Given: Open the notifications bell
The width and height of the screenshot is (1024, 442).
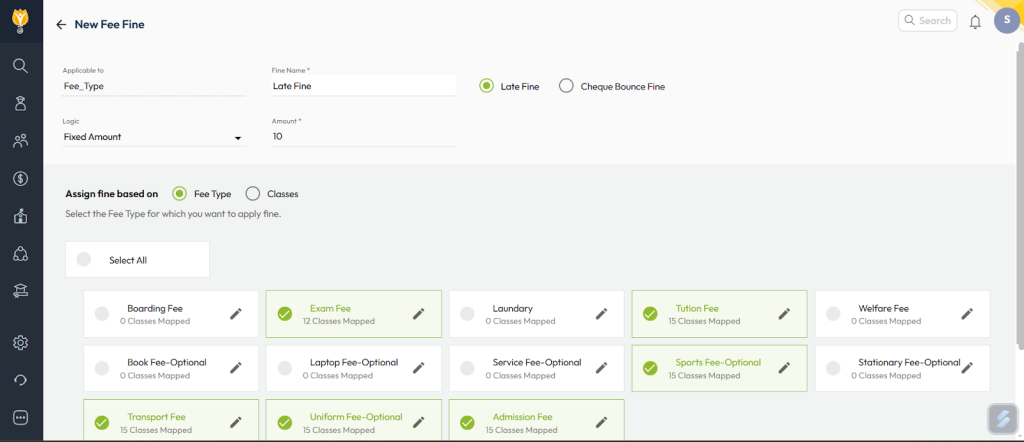Looking at the screenshot, I should point(975,21).
